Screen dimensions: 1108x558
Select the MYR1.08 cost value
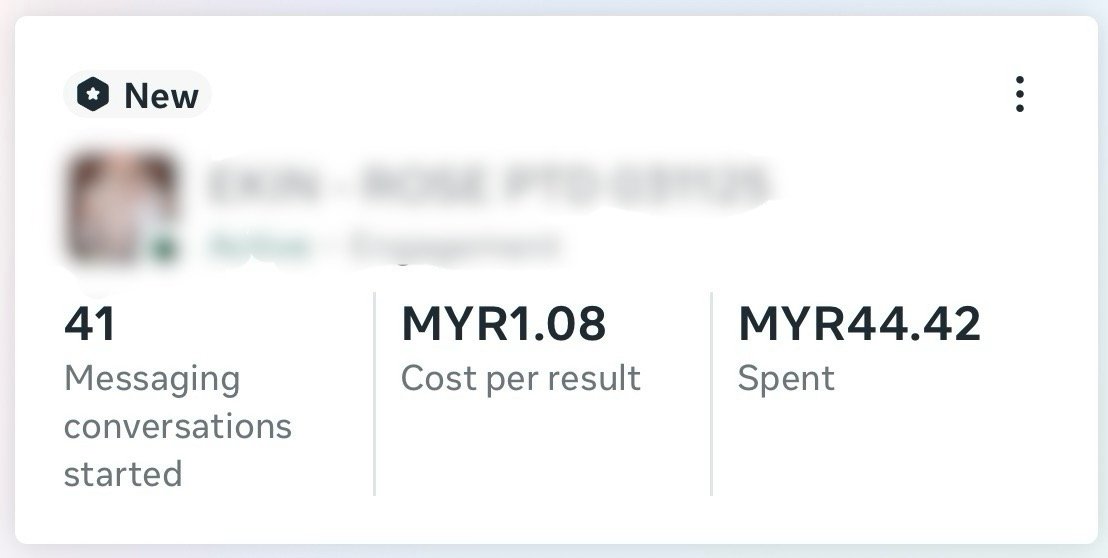(x=504, y=324)
